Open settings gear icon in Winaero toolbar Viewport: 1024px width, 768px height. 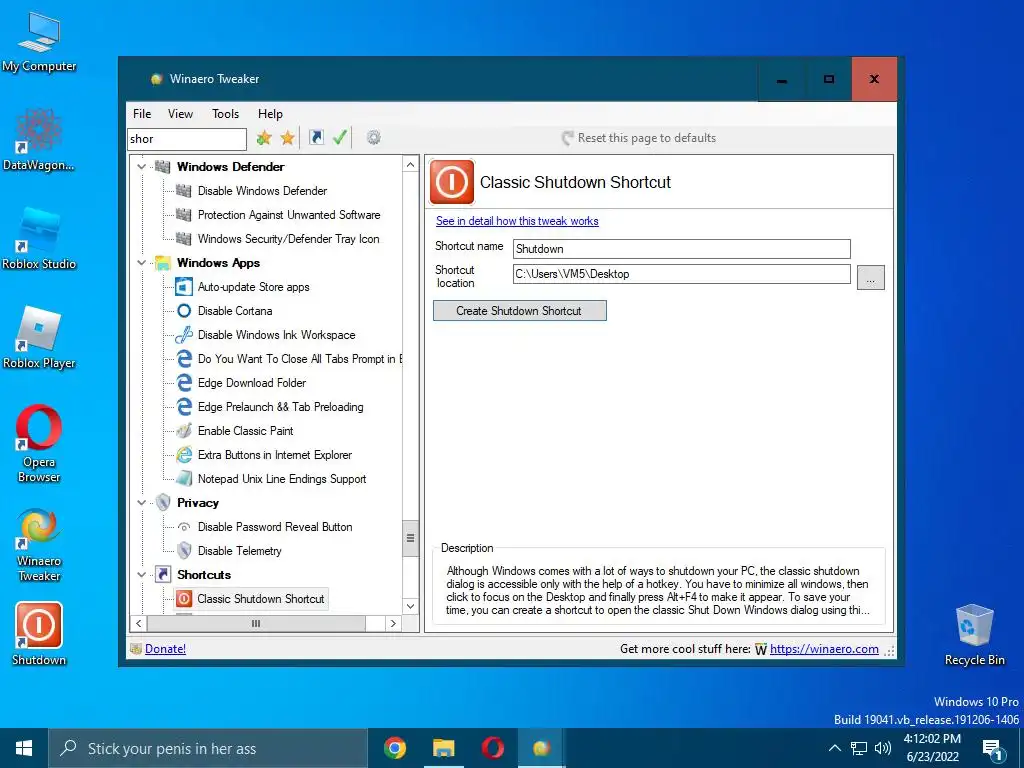click(x=374, y=137)
